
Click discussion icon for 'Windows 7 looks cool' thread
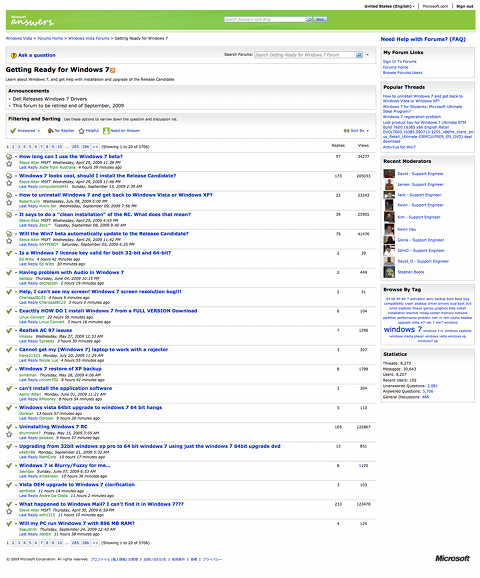tap(9, 176)
